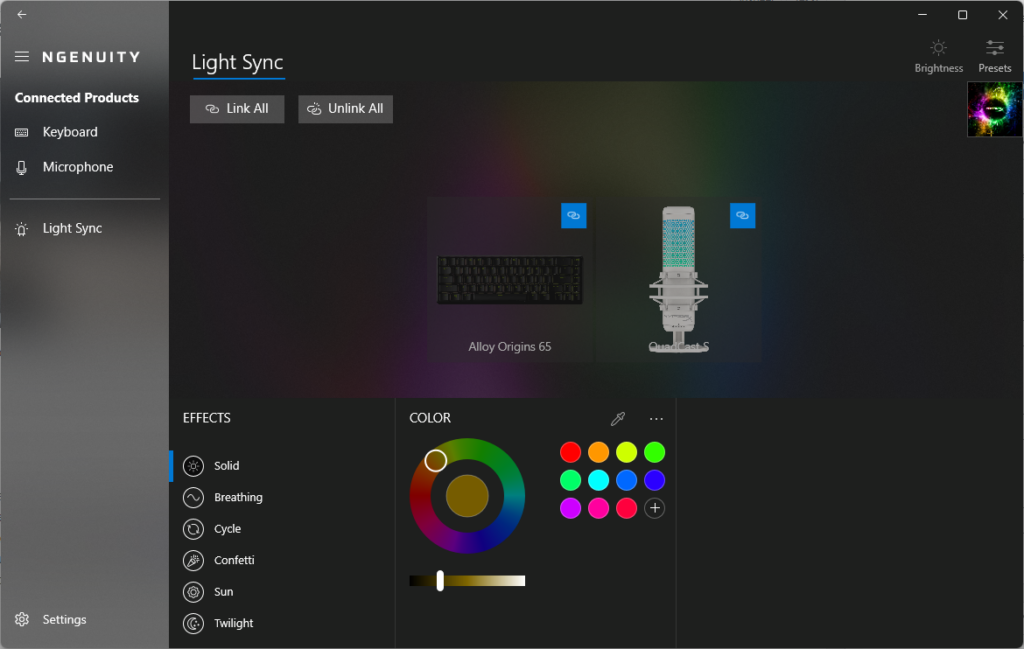The width and height of the screenshot is (1024, 649).
Task: Open Brightness control
Action: click(x=938, y=56)
